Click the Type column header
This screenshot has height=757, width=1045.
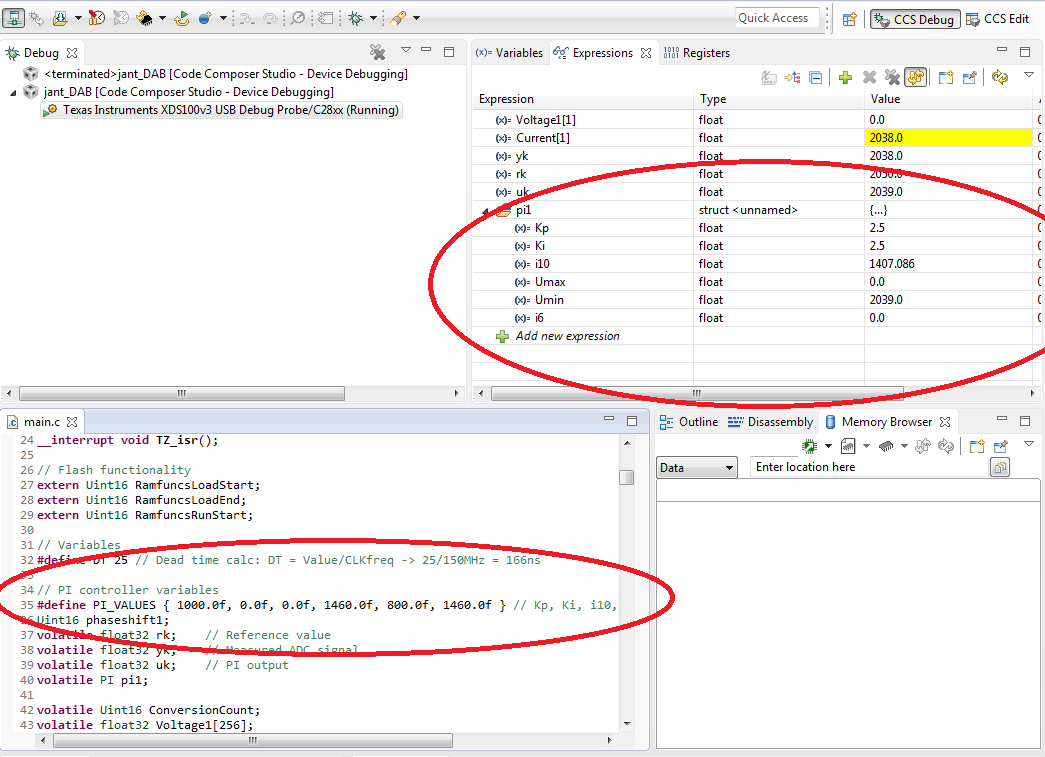coord(778,99)
